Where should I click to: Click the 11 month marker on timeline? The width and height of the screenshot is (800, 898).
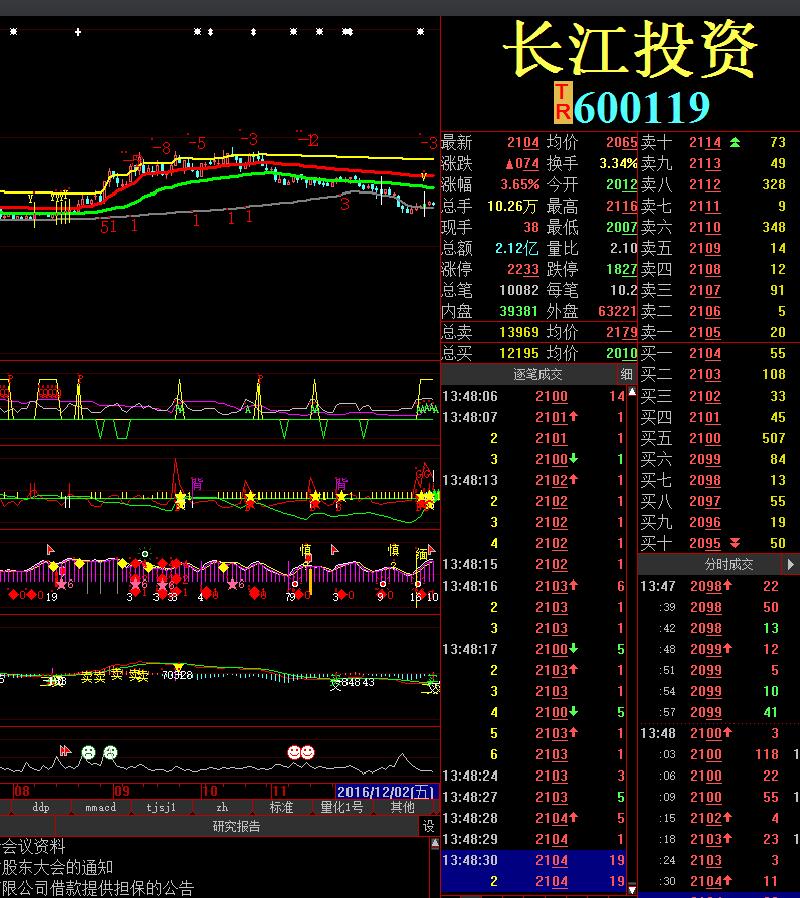(279, 791)
